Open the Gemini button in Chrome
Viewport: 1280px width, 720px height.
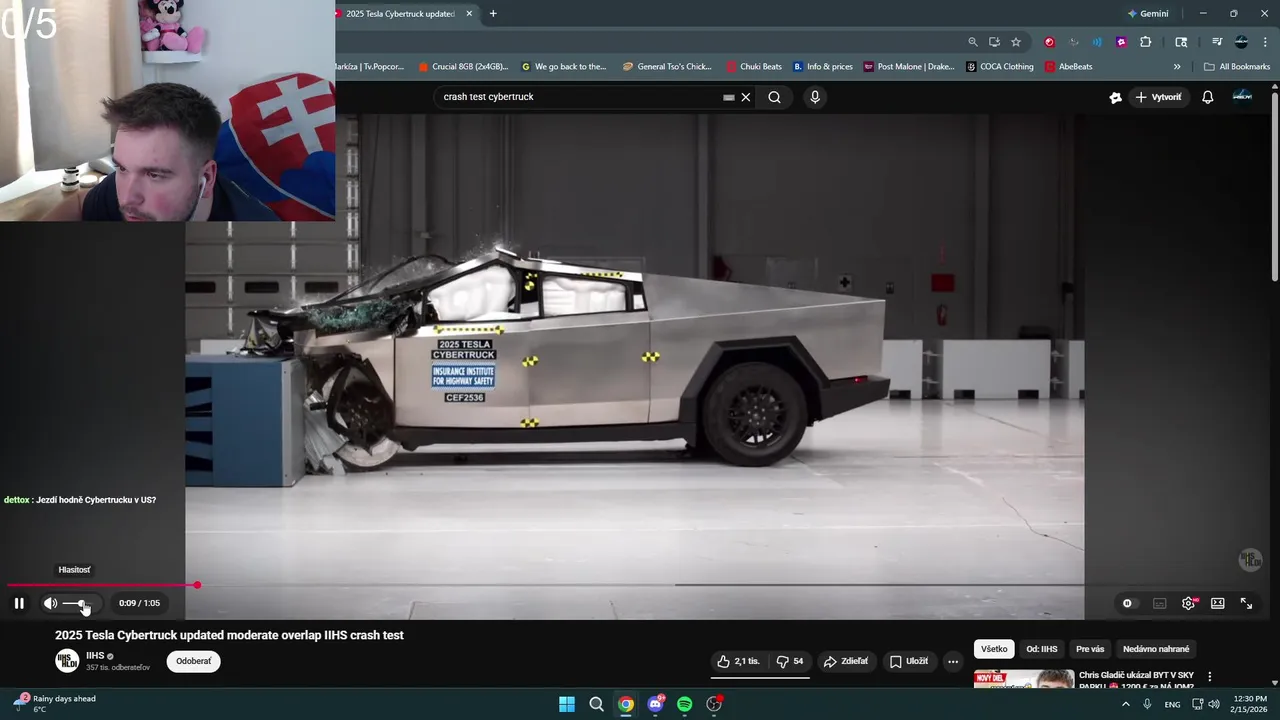[x=1148, y=14]
